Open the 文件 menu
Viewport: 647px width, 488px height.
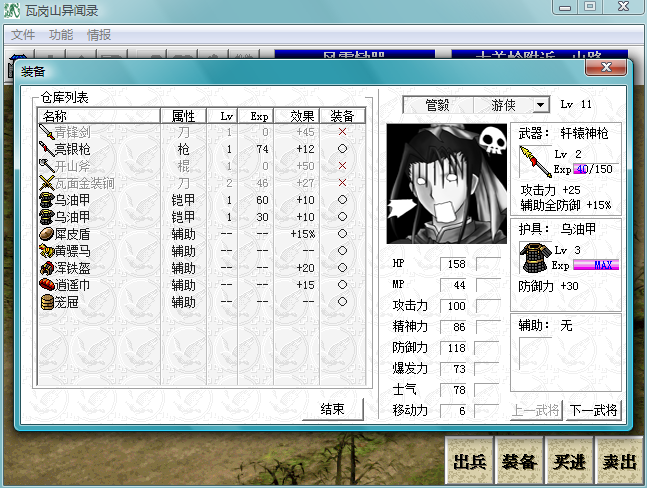[x=23, y=35]
